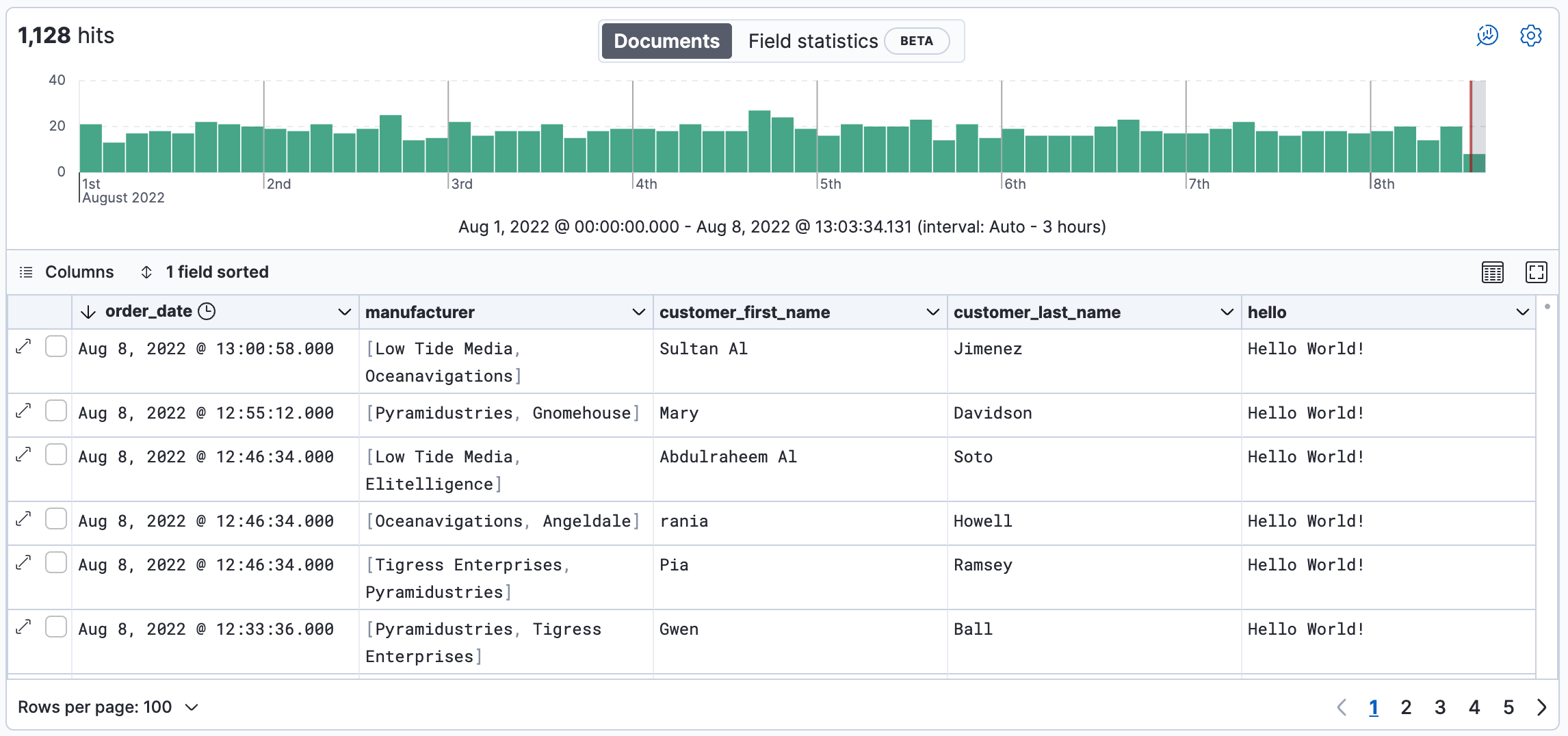Open the 1 field sorted menu
Screen dimensions: 1568x736
point(204,272)
